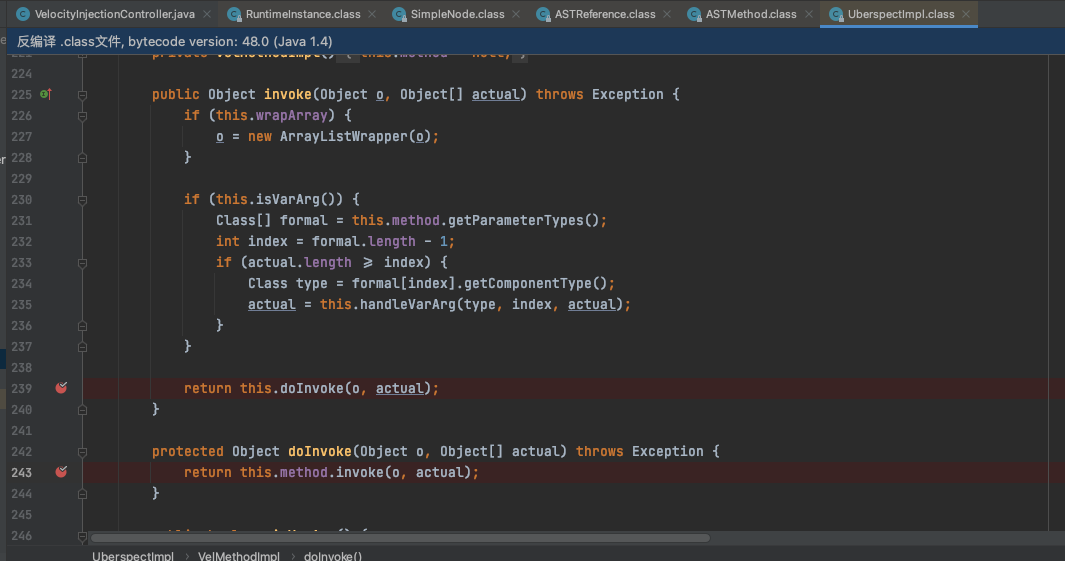The image size is (1065, 561).
Task: Close the VelocityInjectionController.java tab
Action: 207,14
